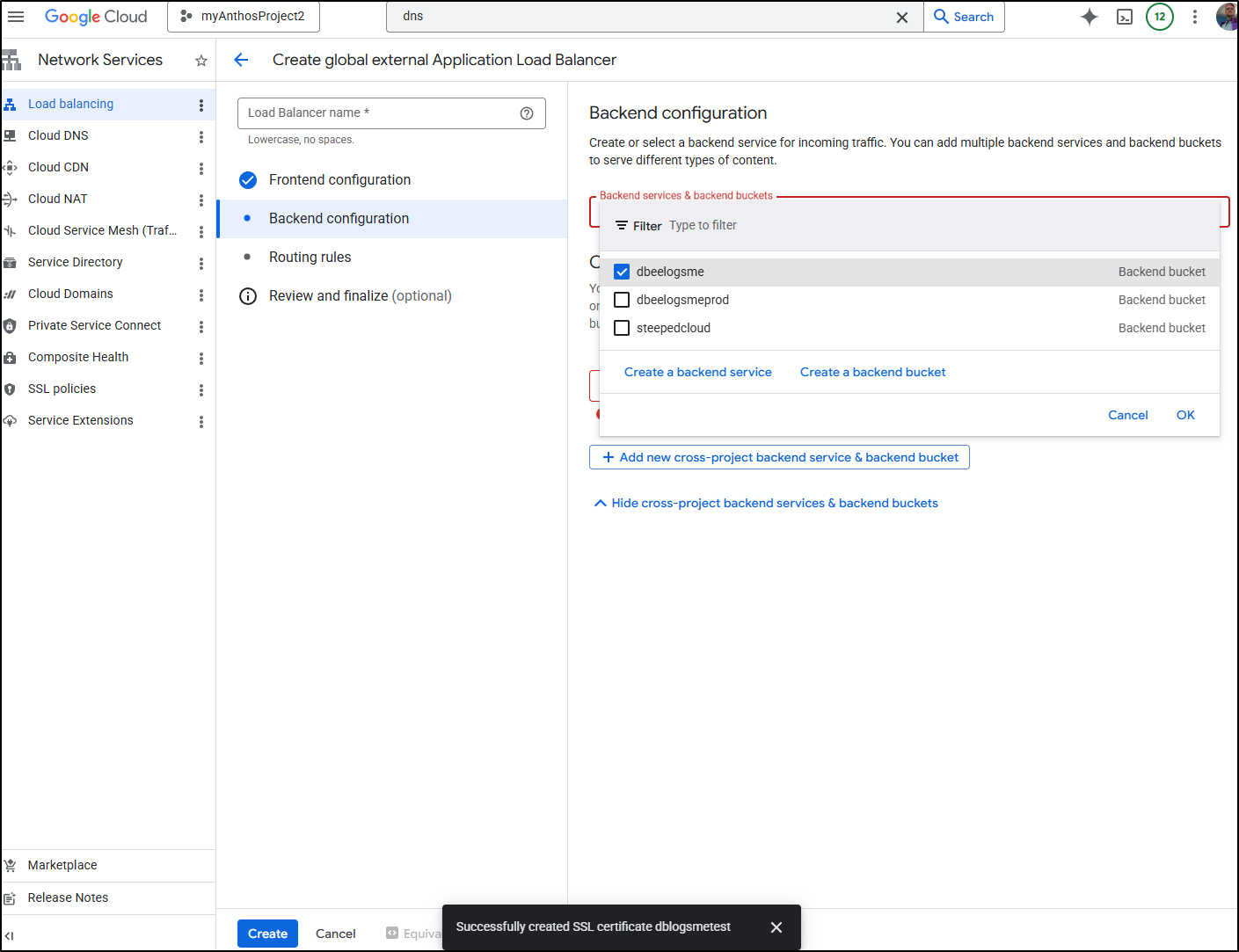Open Cloud DNS in sidebar
Screen dimensions: 1239x952
tap(58, 135)
